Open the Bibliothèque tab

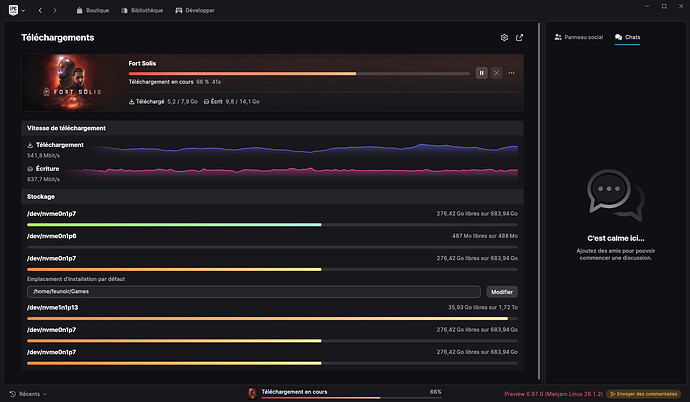pyautogui.click(x=142, y=10)
